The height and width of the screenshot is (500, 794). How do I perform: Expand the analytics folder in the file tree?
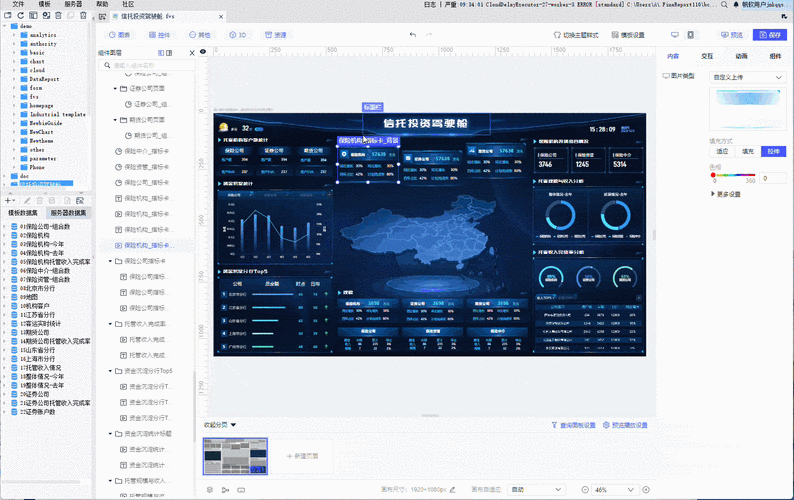point(14,35)
